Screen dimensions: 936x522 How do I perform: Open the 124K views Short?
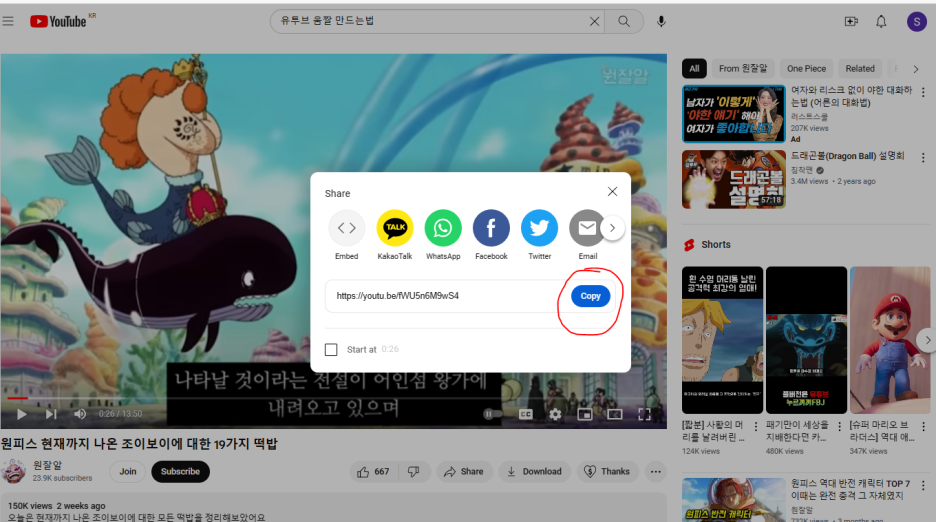[722, 340]
